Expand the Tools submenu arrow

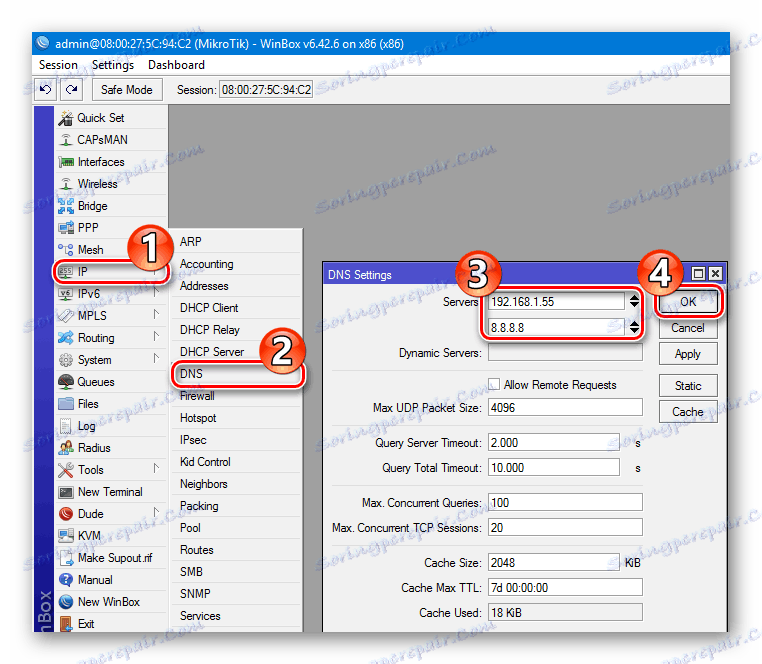click(156, 469)
